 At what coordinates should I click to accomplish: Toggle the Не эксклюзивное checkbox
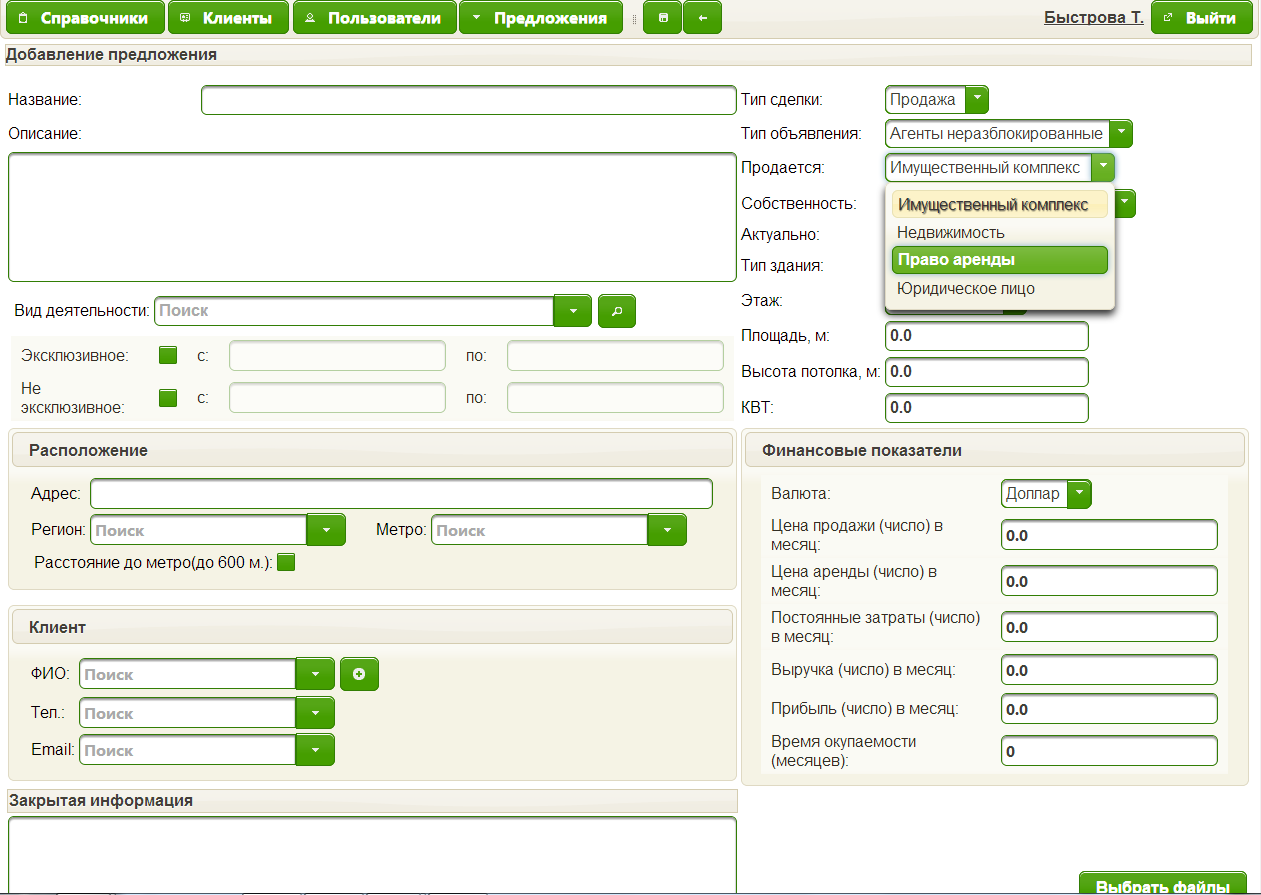pos(168,397)
